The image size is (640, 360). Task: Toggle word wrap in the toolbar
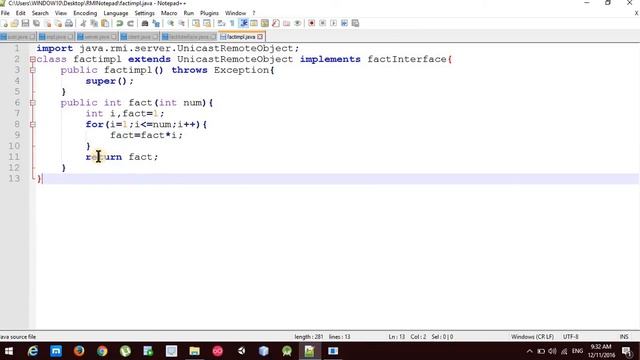tap(221, 23)
